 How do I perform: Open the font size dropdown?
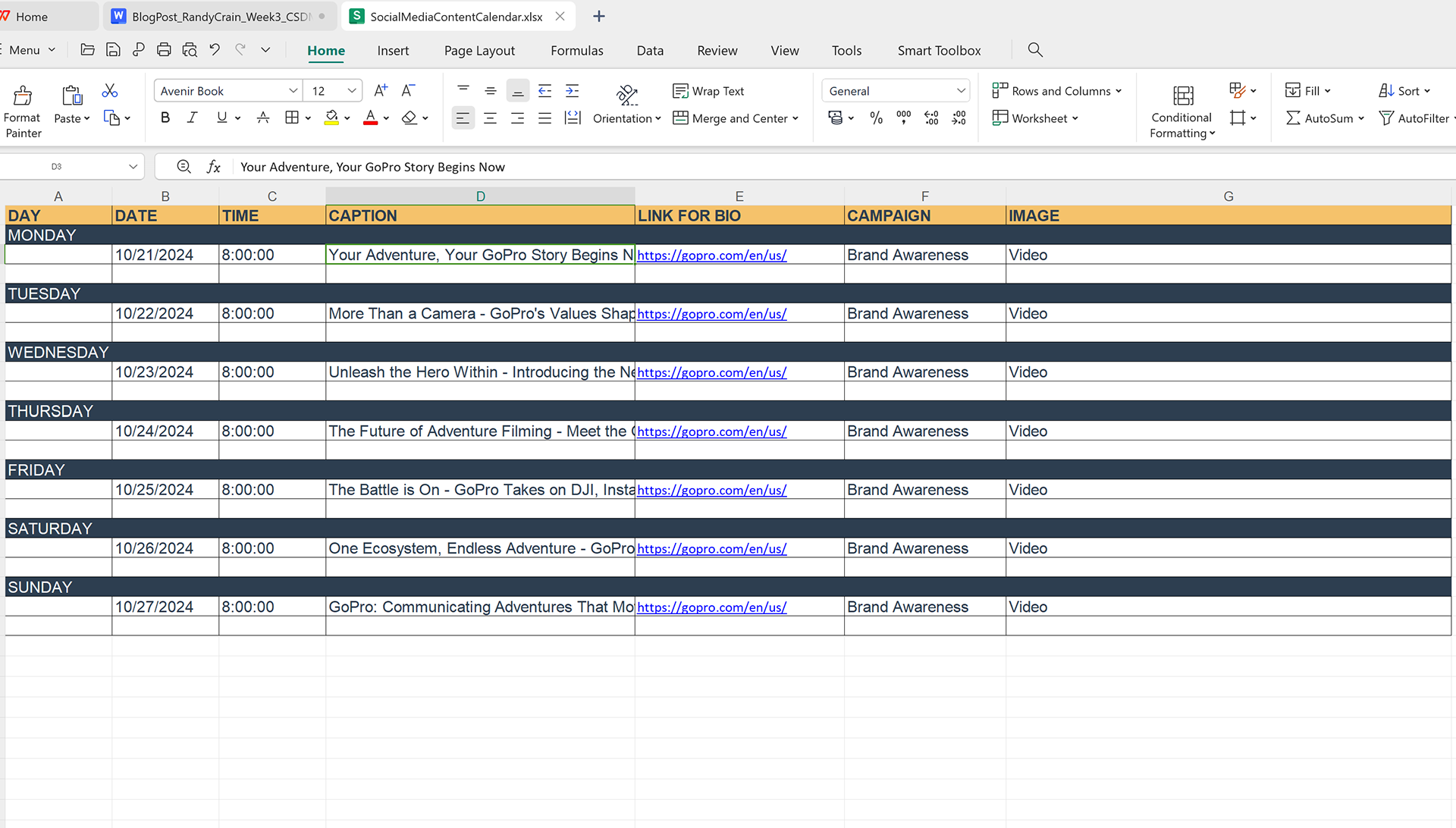[352, 91]
